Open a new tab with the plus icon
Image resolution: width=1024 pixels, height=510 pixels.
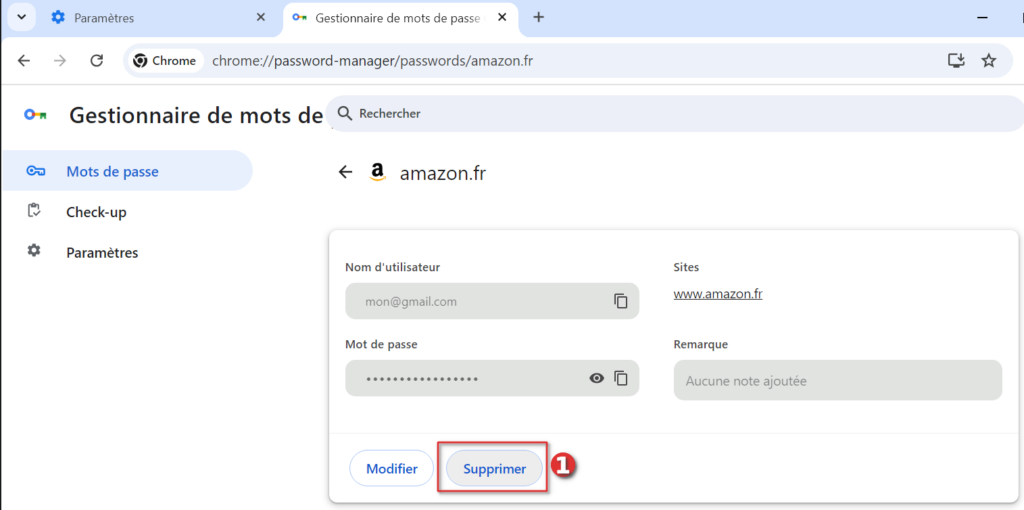point(539,17)
